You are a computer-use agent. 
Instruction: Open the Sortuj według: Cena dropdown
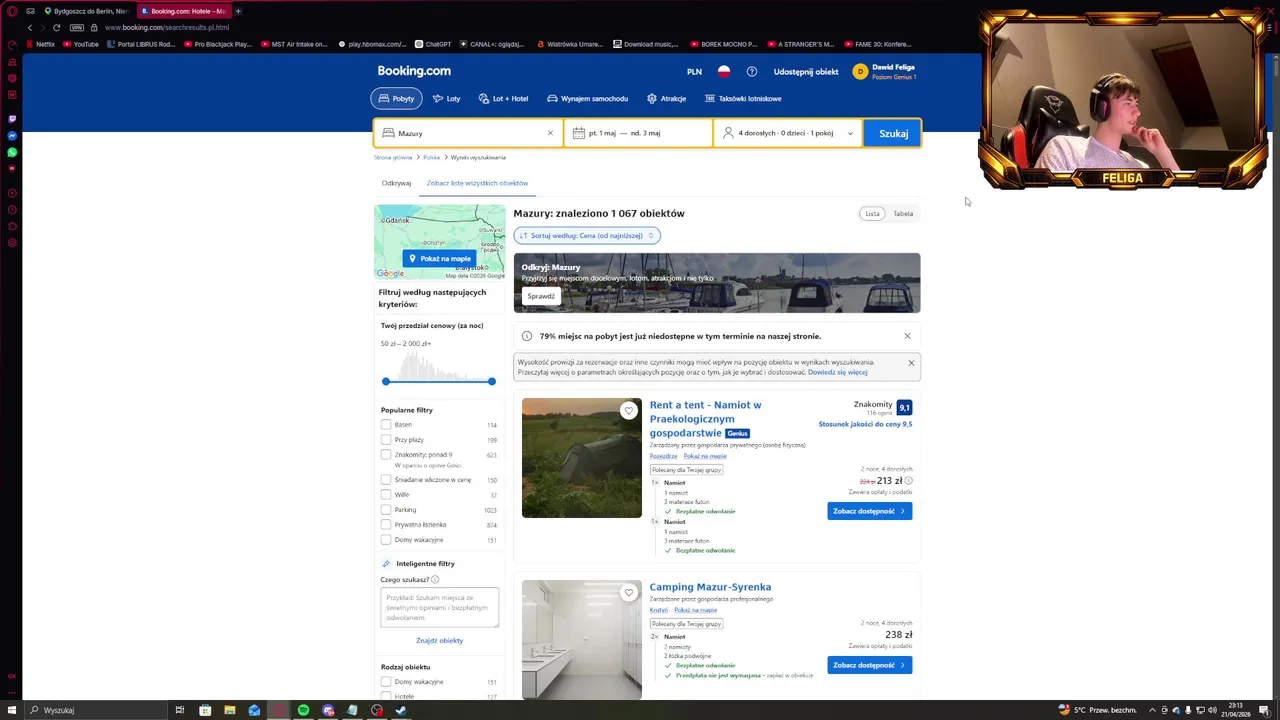click(587, 236)
